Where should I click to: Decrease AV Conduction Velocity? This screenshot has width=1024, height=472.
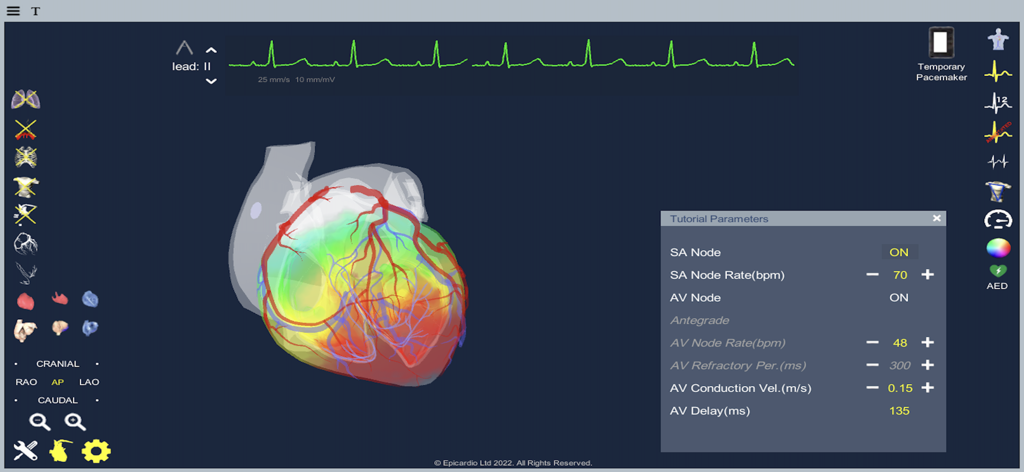872,388
